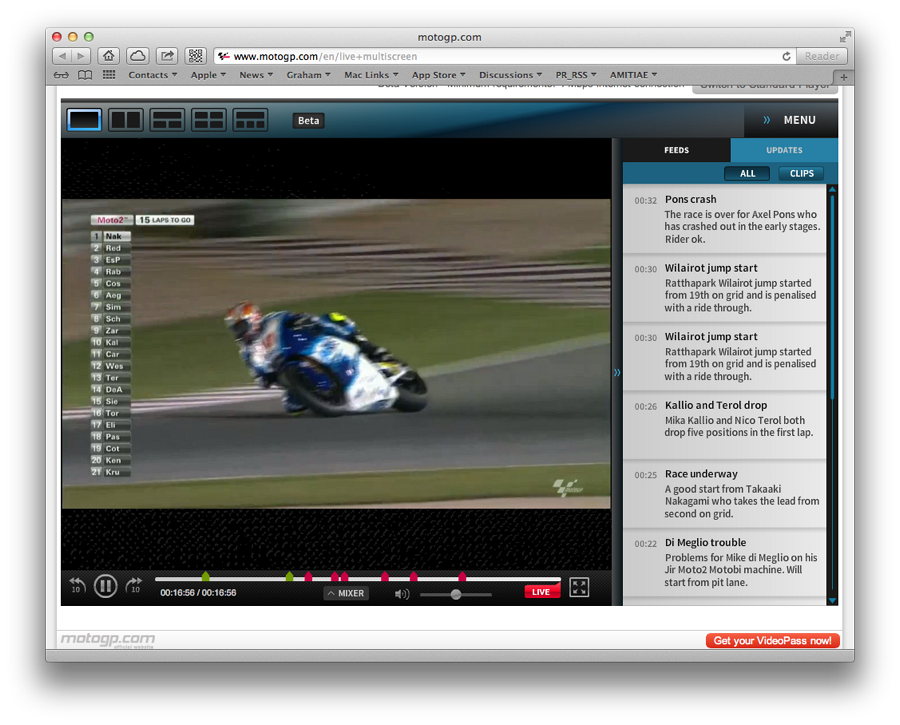Expand the audio MIXER panel
900x725 pixels.
[346, 593]
